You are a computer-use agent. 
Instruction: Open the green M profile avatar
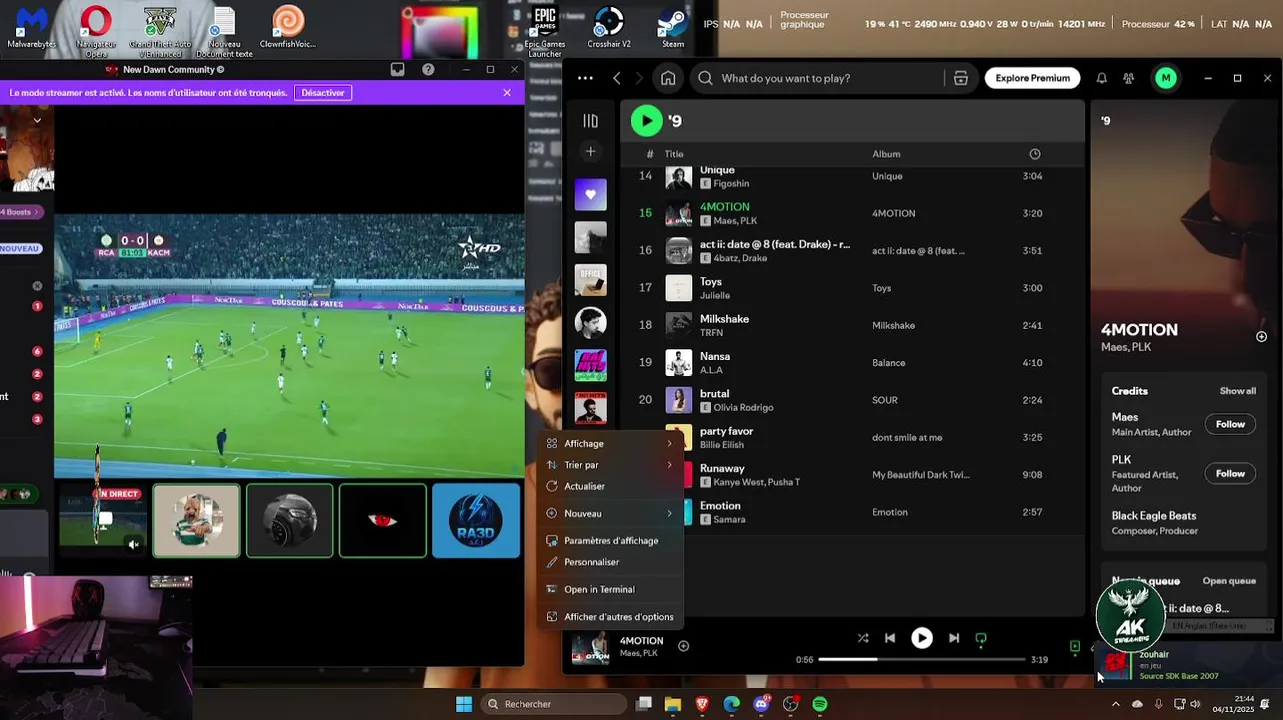coord(1165,78)
